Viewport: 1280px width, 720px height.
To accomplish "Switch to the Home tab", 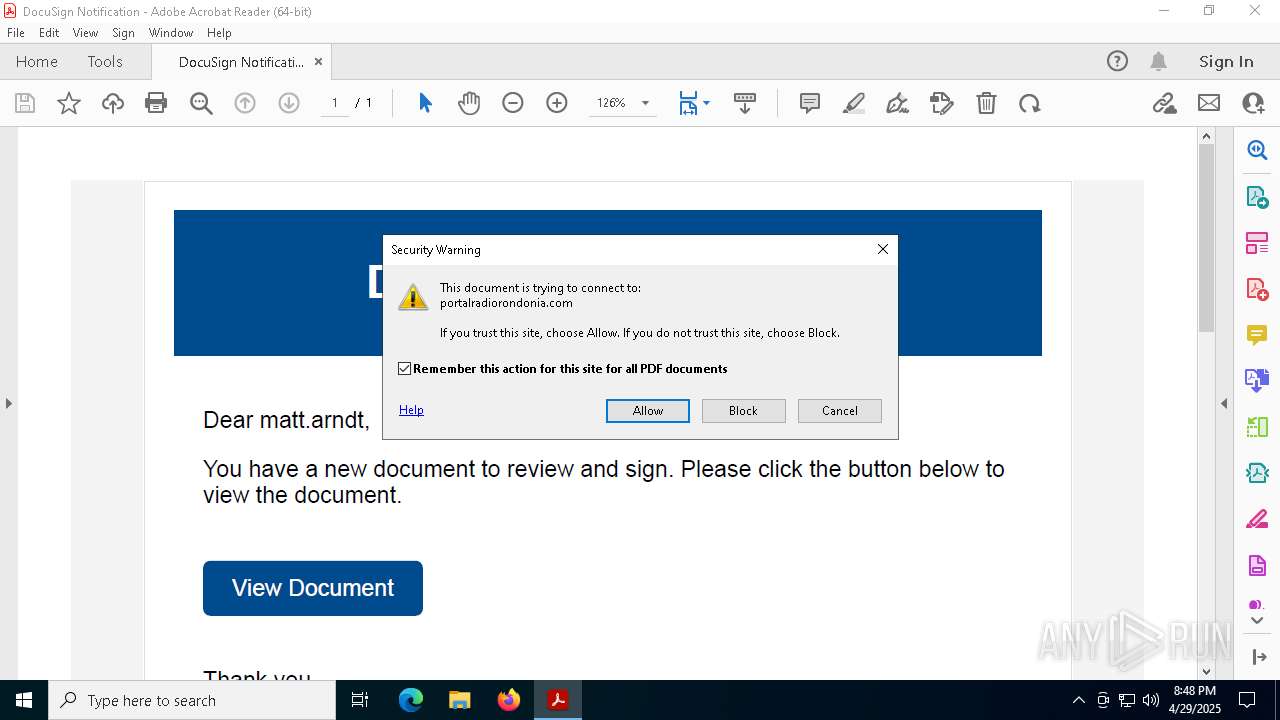I will coord(37,61).
